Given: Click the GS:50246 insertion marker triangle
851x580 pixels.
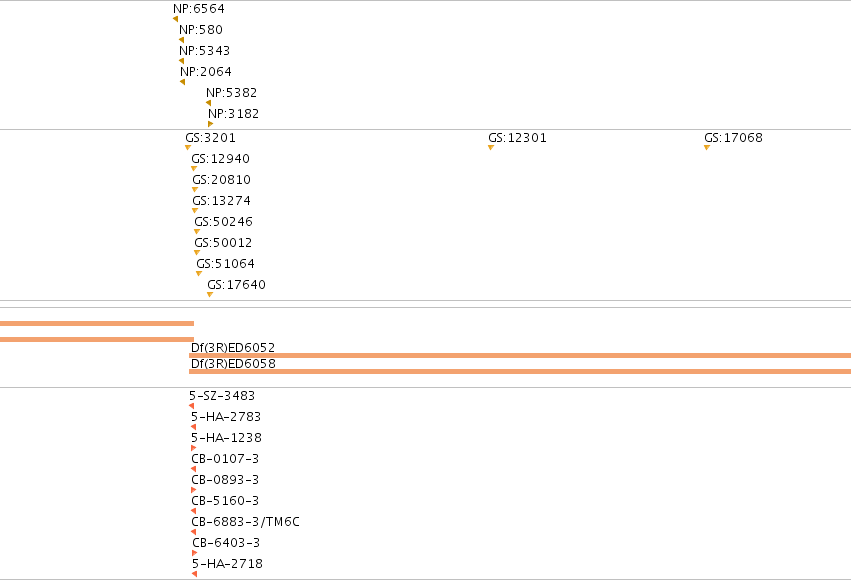Looking at the screenshot, I should [x=197, y=232].
